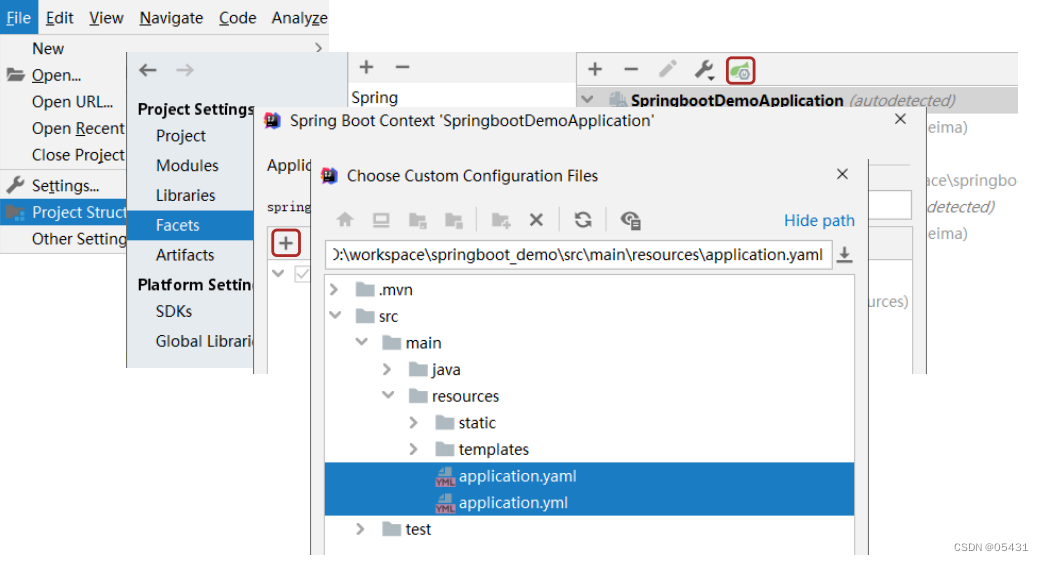Open path history download-arrow icon

844,255
